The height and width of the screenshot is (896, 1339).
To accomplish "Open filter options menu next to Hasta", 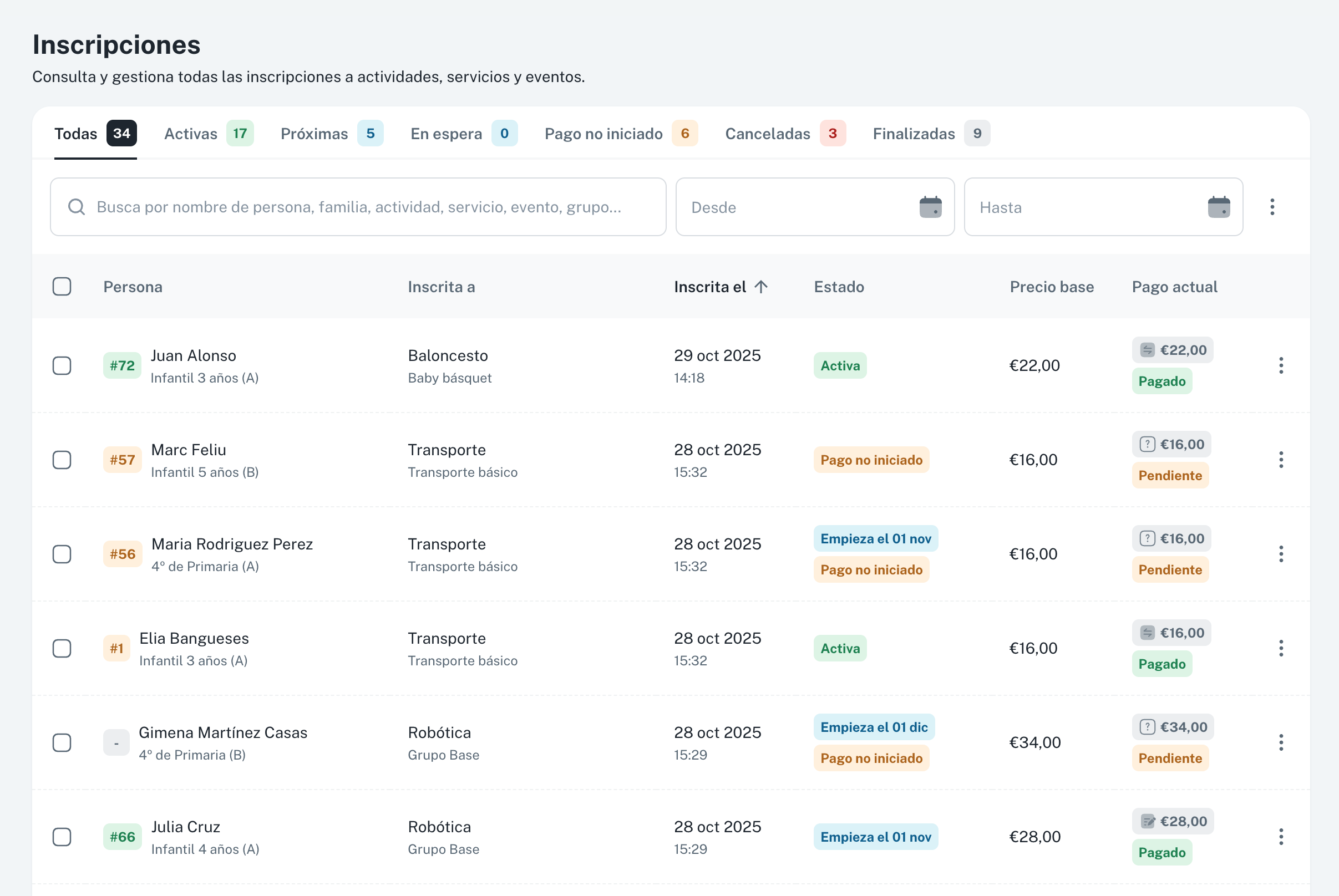I will (x=1272, y=207).
